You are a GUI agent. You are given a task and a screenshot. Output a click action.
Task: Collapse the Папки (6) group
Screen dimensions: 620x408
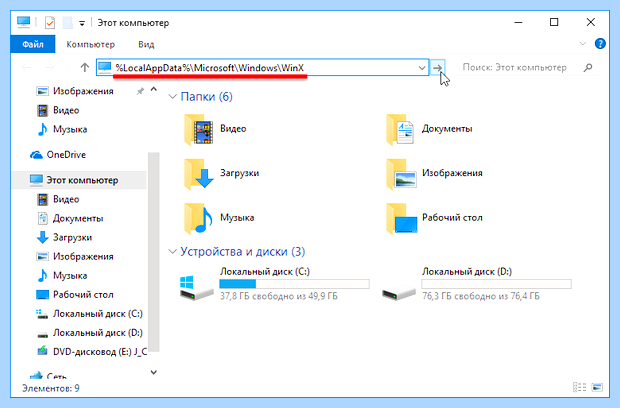pyautogui.click(x=172, y=96)
